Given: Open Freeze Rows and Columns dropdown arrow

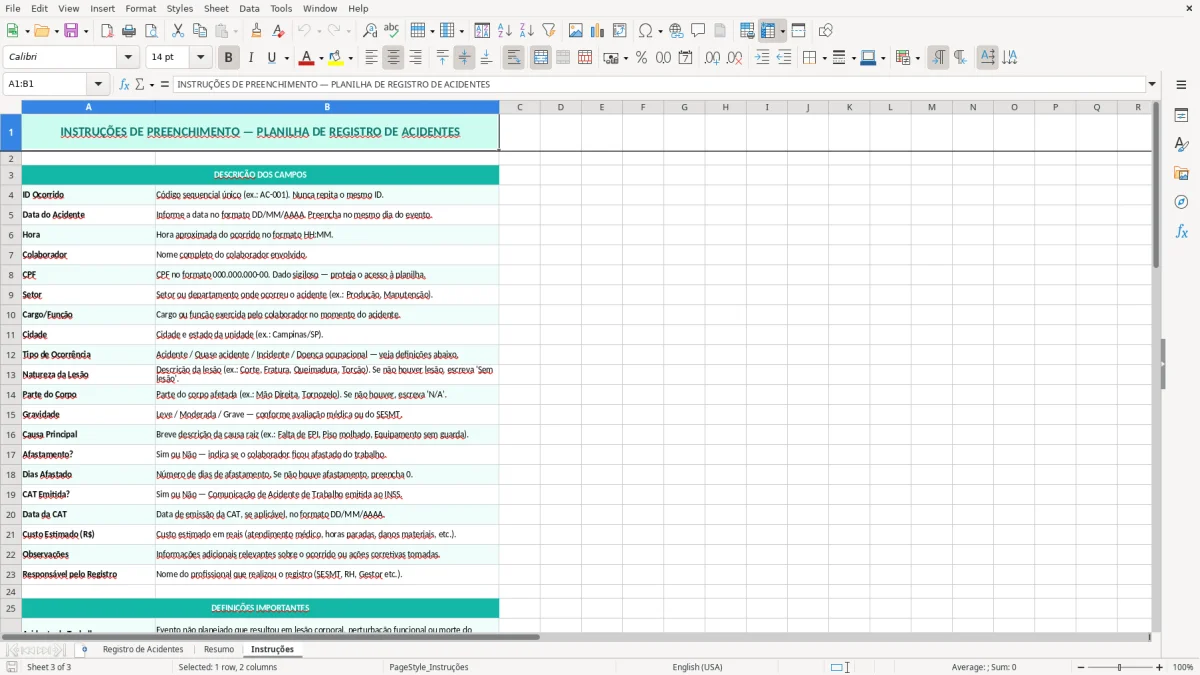Looking at the screenshot, I should pos(783,31).
